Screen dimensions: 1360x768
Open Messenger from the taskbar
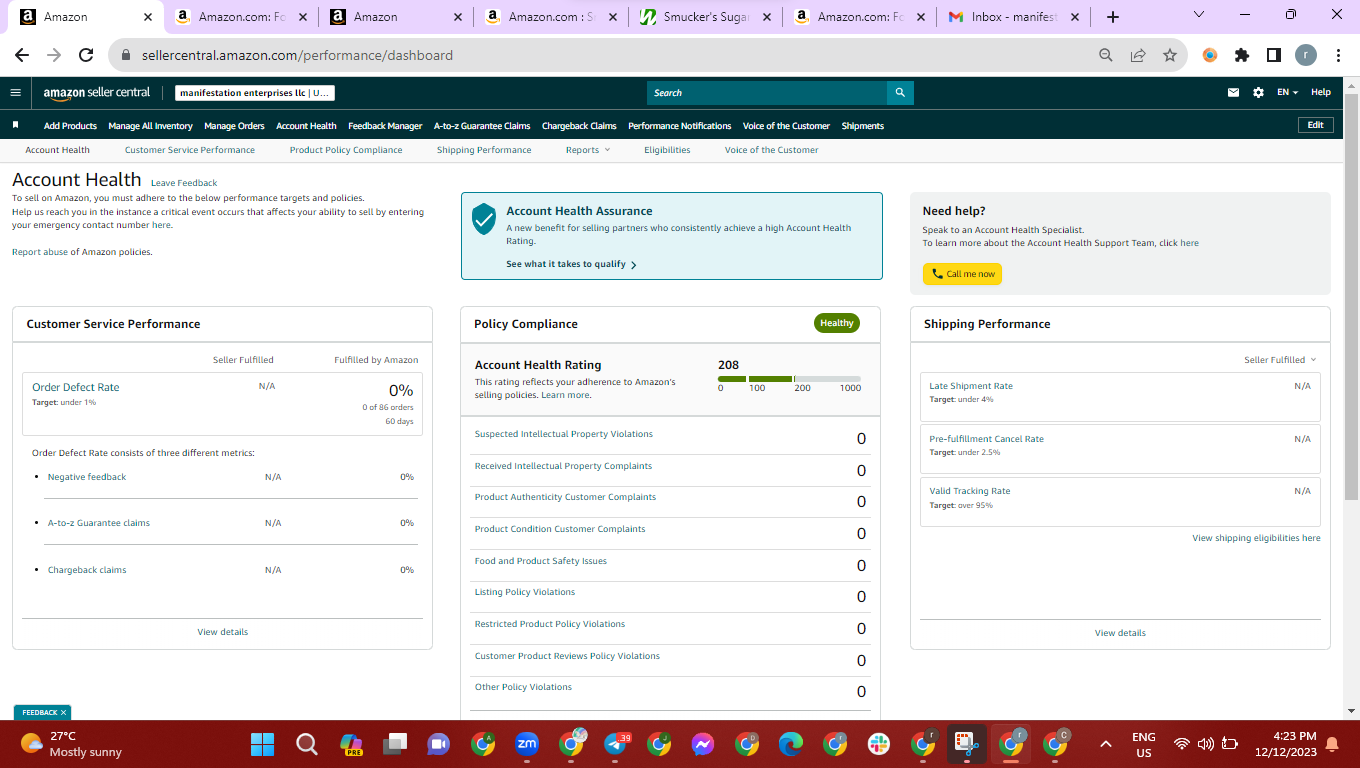[x=703, y=744]
